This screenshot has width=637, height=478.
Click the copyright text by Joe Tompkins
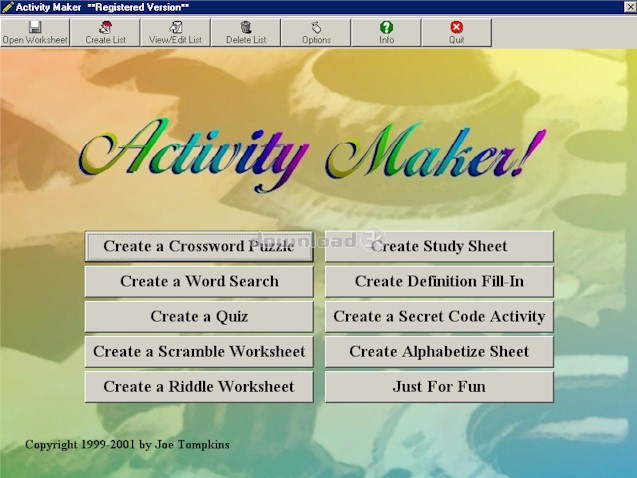127,445
